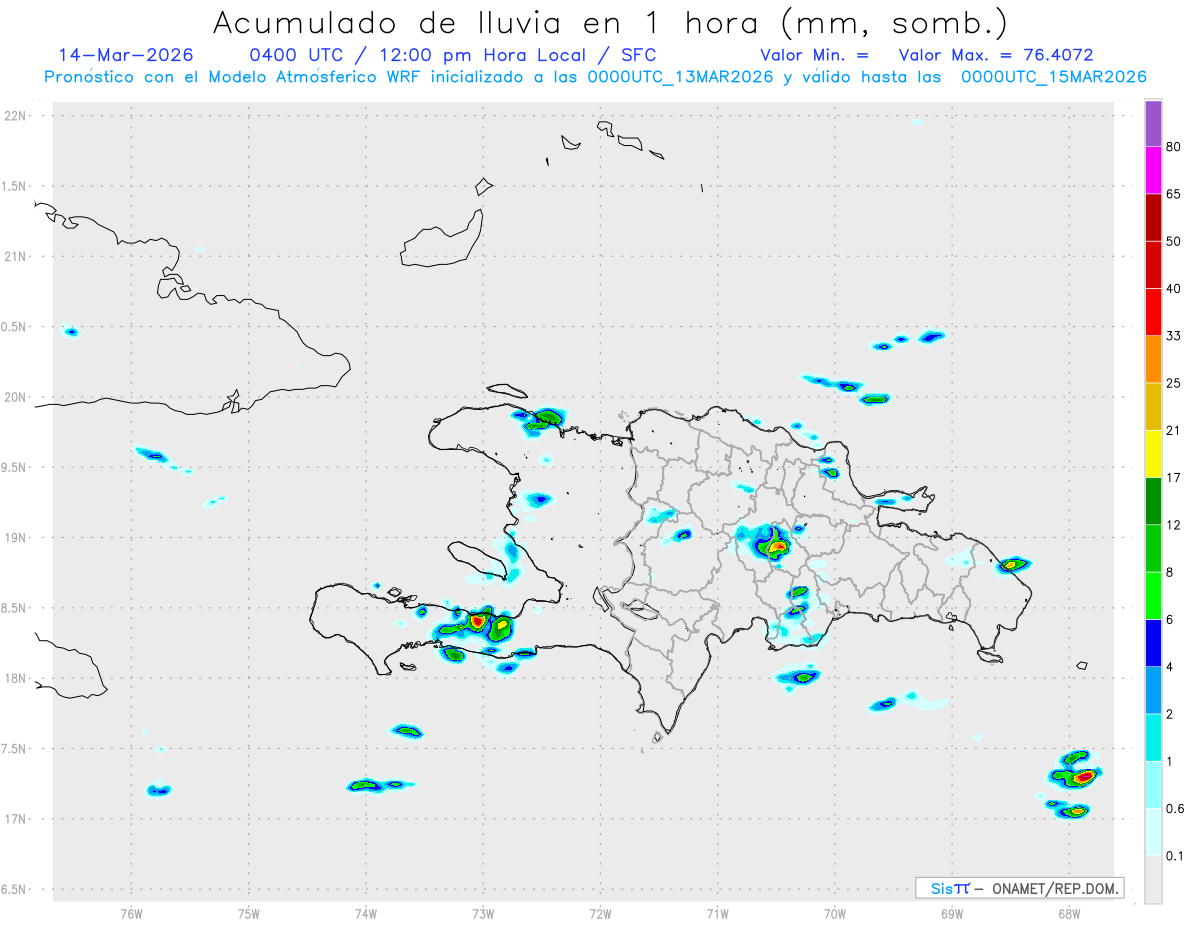Click the gold swatch between 21 and 25
This screenshot has width=1200, height=927.
(1153, 407)
